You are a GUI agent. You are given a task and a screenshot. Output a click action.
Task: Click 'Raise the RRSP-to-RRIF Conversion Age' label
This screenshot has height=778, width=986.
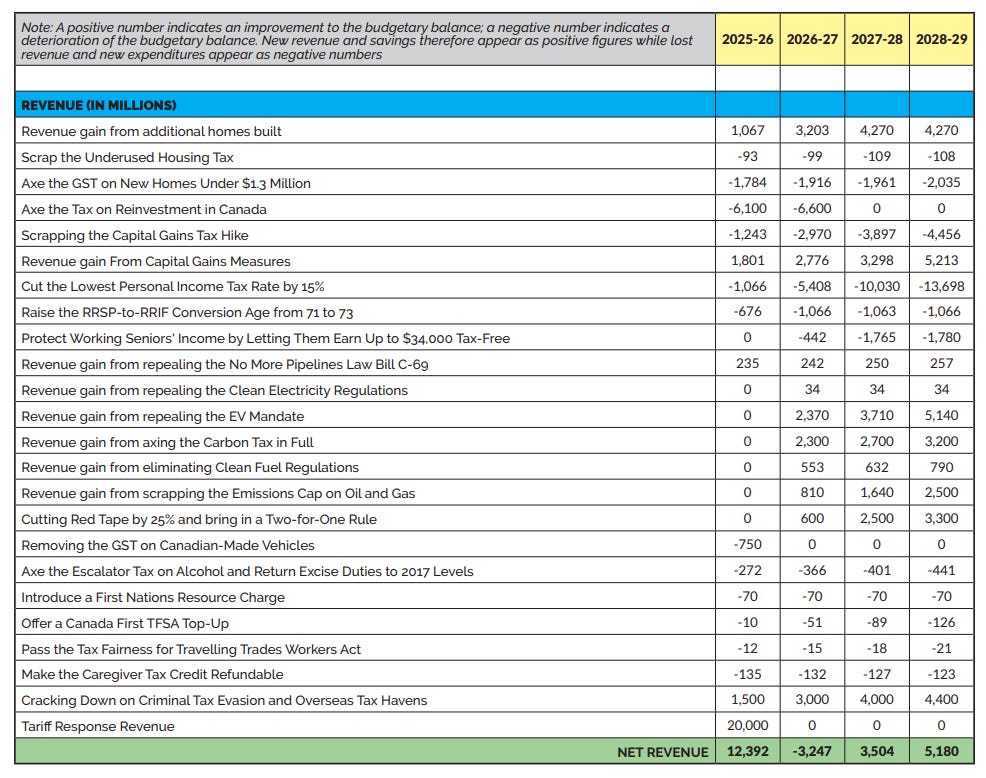click(x=187, y=313)
